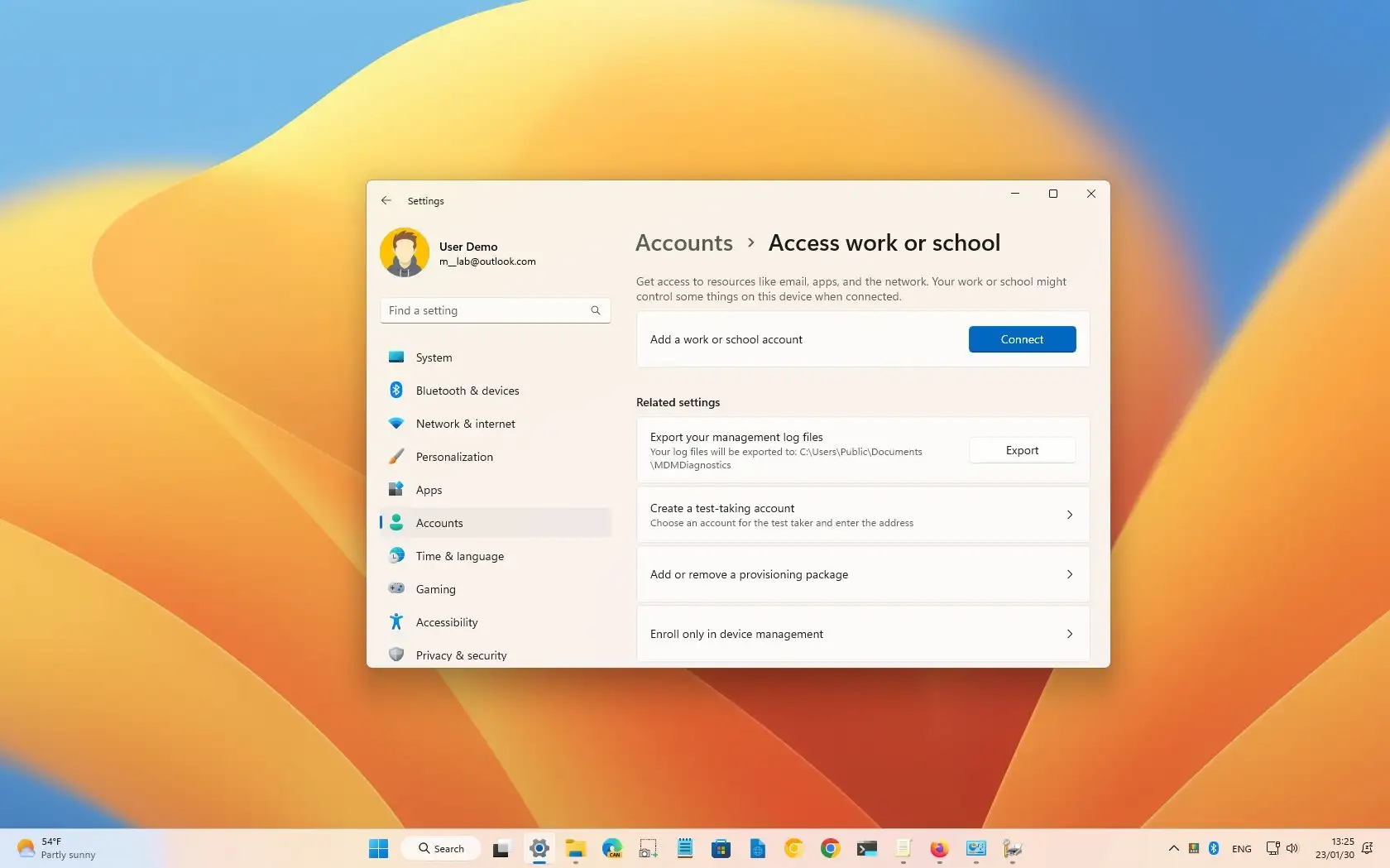Screen dimensions: 1390x868
Task: Maximize the Settings window
Action: (x=1053, y=194)
